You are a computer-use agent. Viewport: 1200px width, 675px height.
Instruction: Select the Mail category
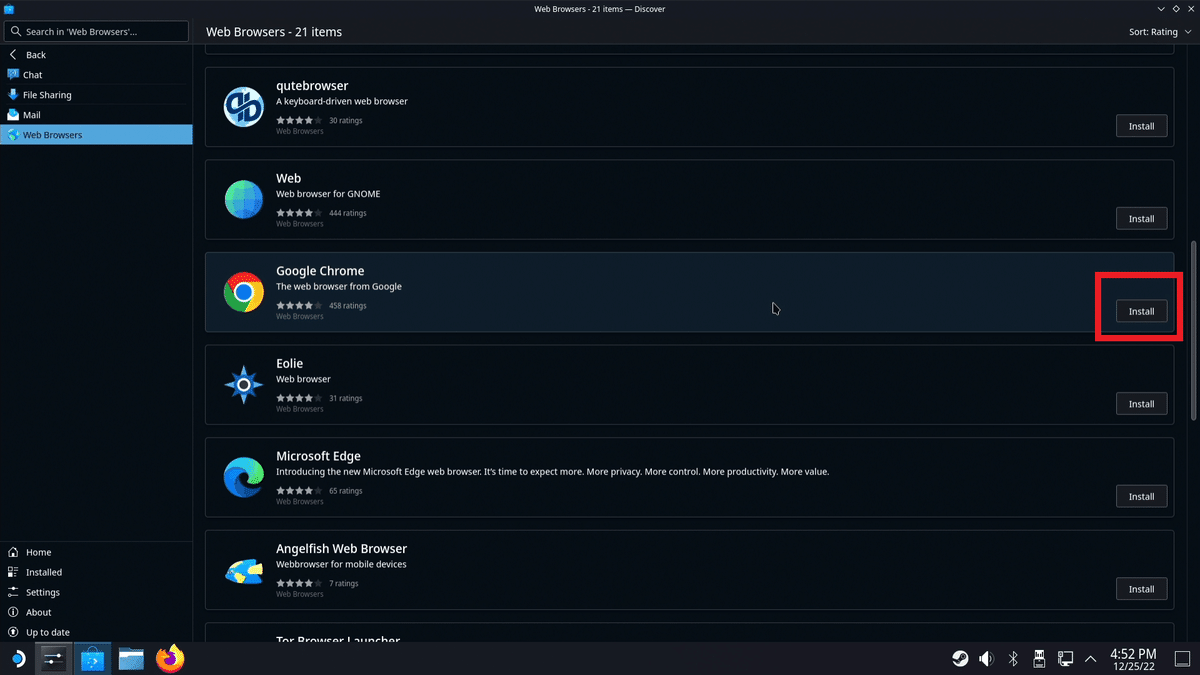coord(96,115)
